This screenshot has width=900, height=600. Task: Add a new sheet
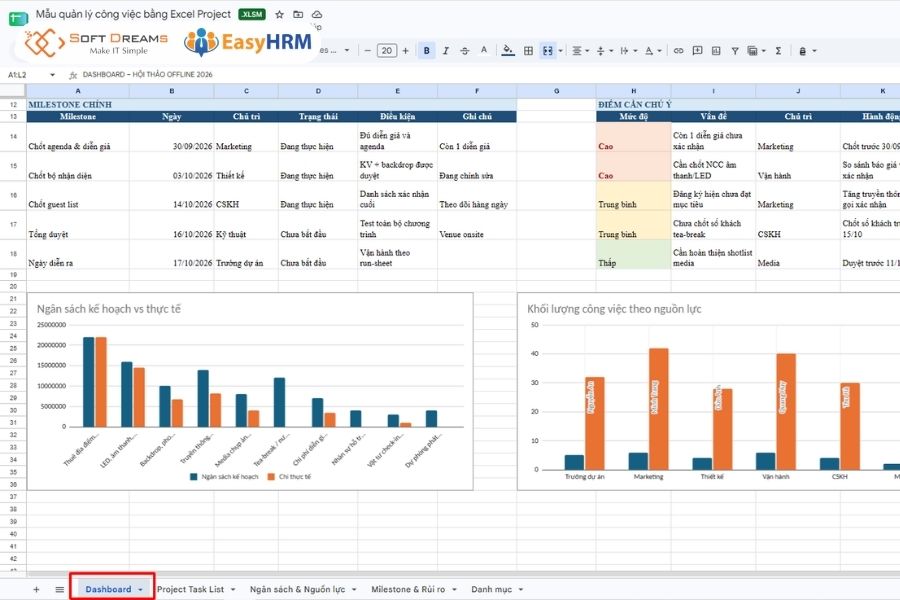(x=36, y=589)
